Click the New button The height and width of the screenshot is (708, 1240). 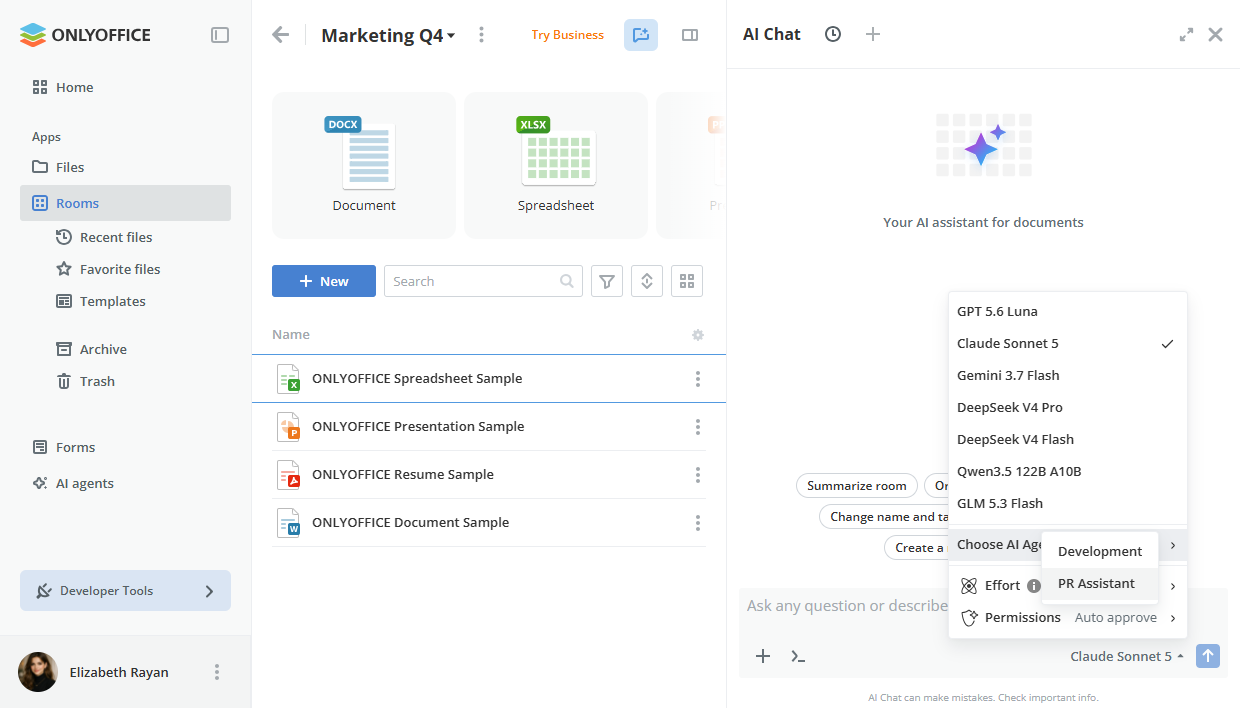[x=324, y=281]
